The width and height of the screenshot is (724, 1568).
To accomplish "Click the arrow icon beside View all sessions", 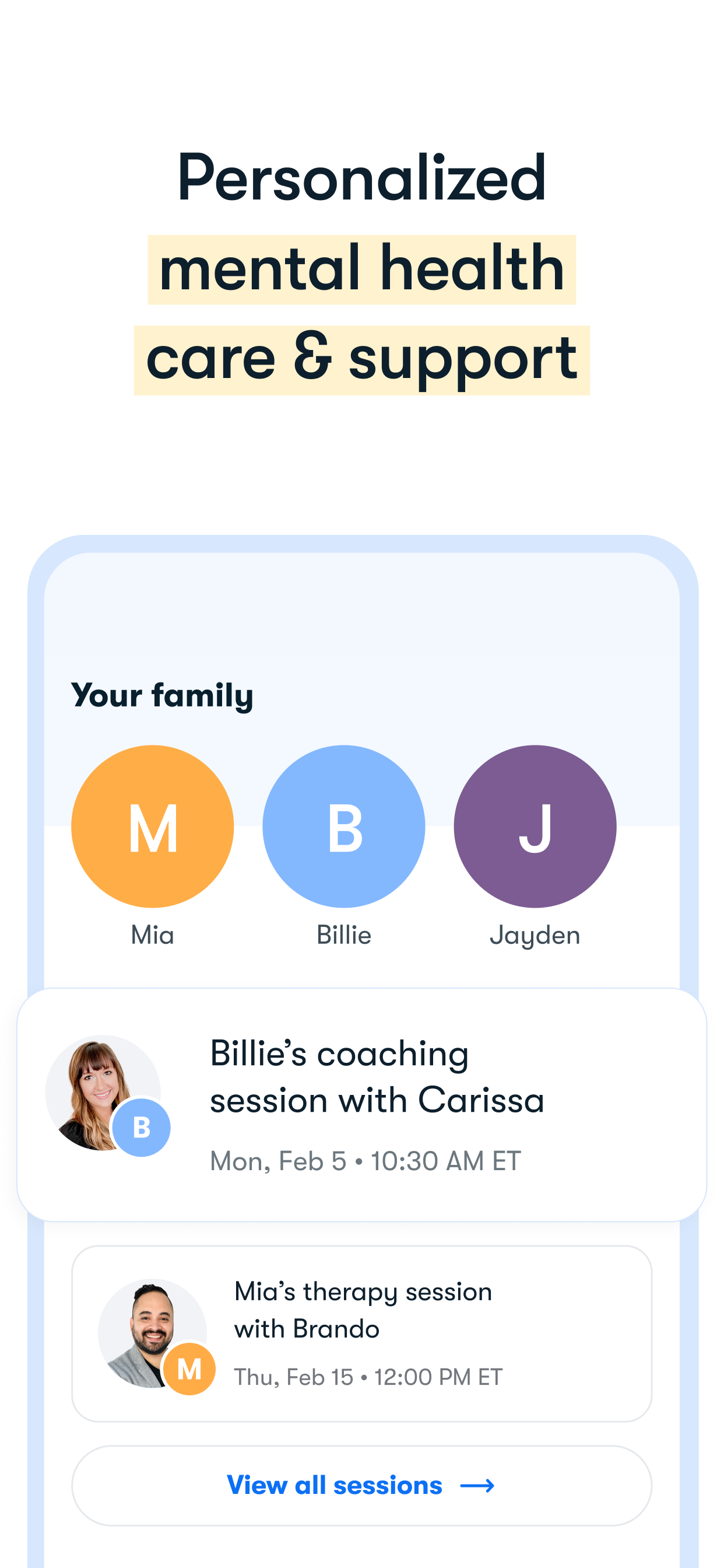I will pos(477,1486).
